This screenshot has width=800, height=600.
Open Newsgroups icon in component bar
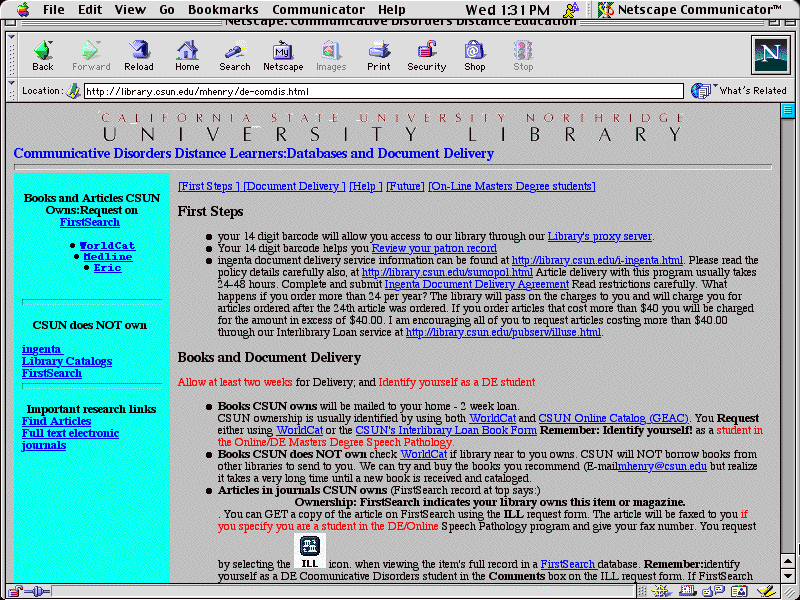tap(713, 592)
